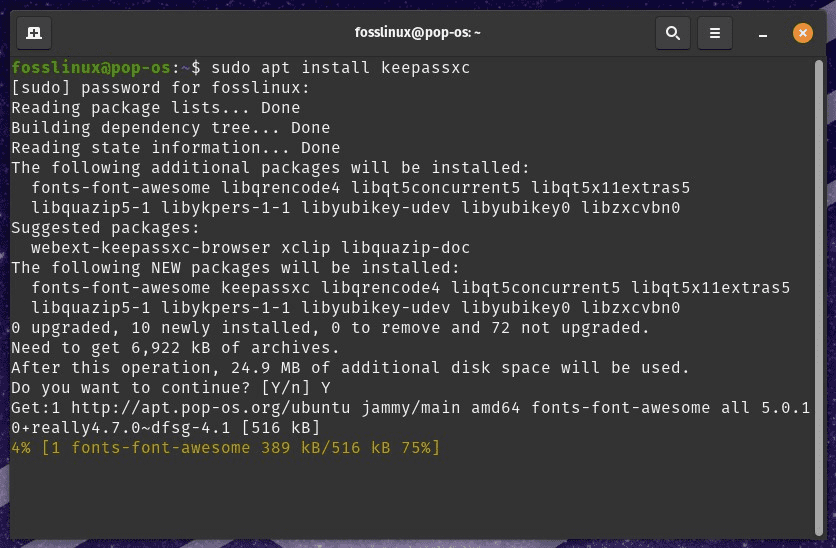Click 'libquazip-doc' suggested package
836x548 pixels.
405,248
